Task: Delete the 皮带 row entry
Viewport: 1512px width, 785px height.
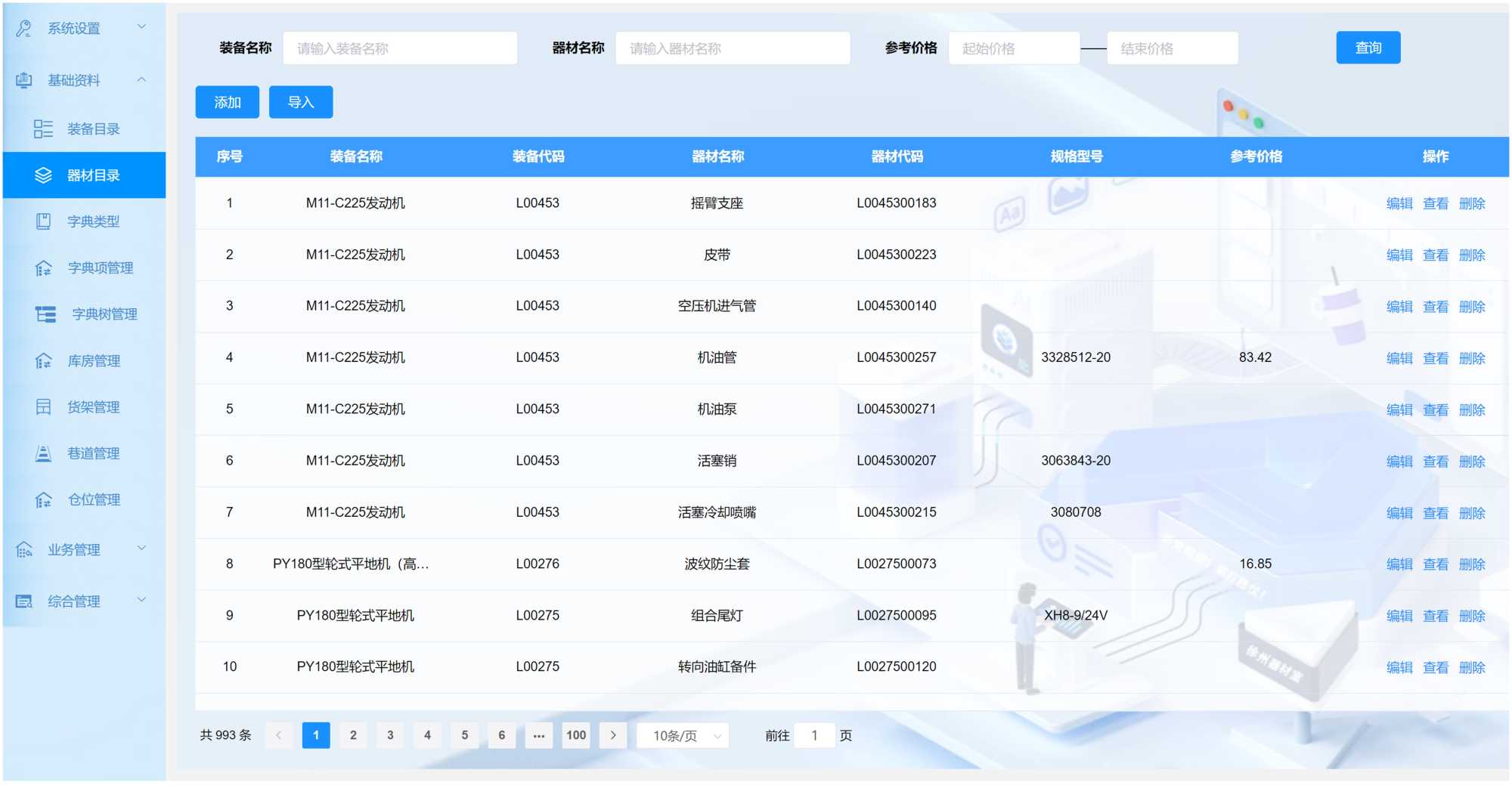Action: [x=1471, y=255]
